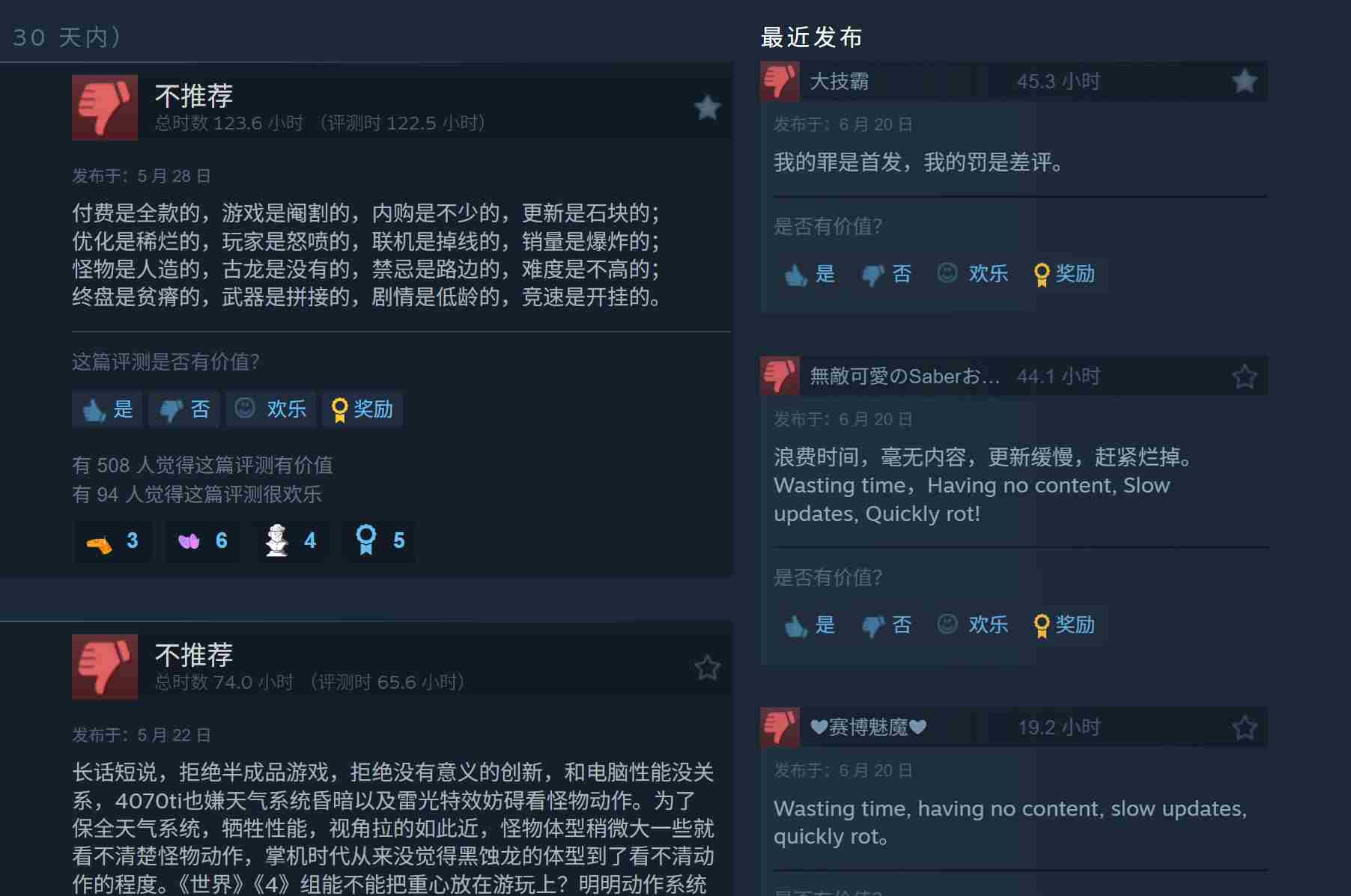Click the star outline on the 74.0 hour review

707,667
